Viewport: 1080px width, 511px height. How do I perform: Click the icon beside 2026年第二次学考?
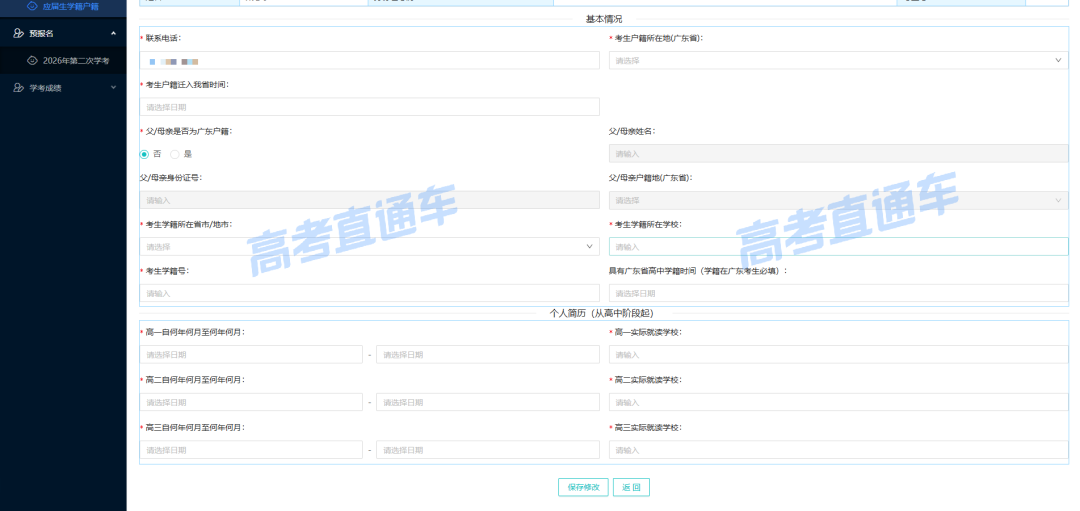(x=32, y=61)
